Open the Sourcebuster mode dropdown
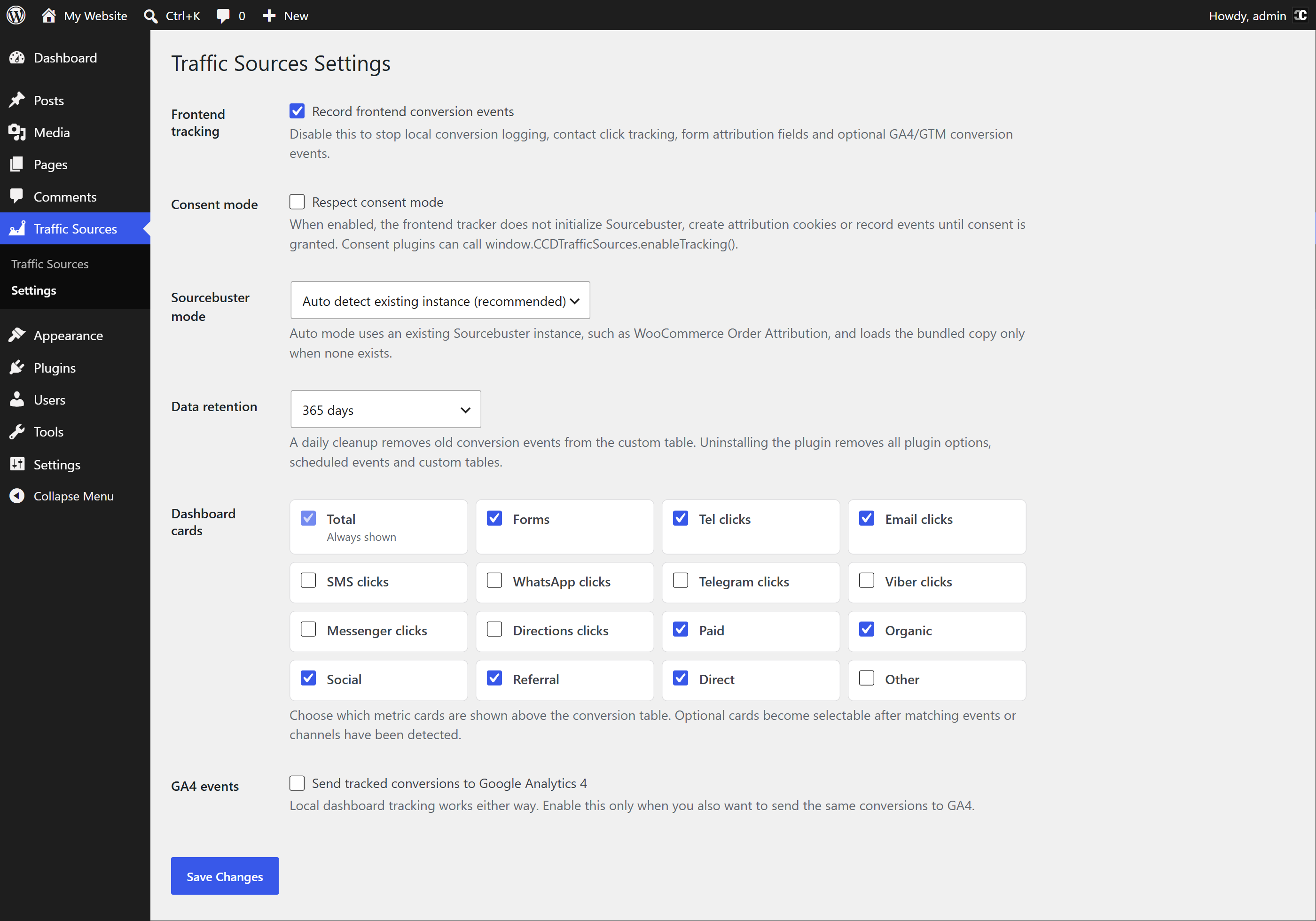This screenshot has height=921, width=1316. coord(440,300)
